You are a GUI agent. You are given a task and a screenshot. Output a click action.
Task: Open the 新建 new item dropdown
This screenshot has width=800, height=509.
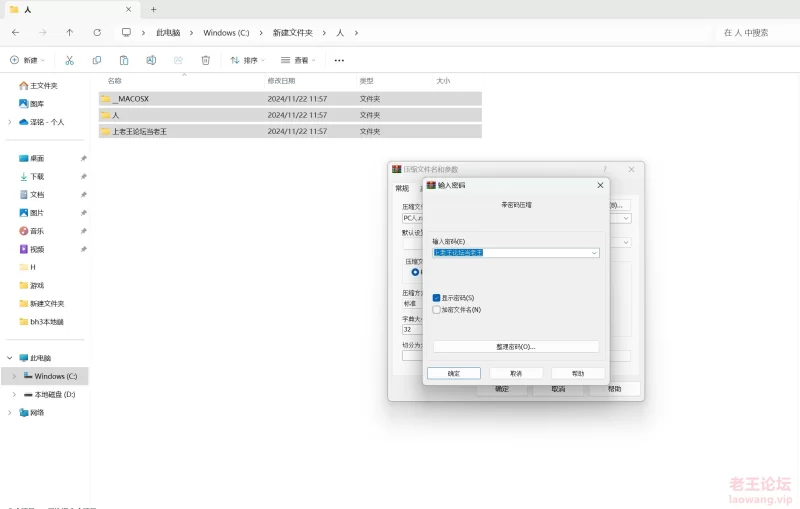click(28, 60)
